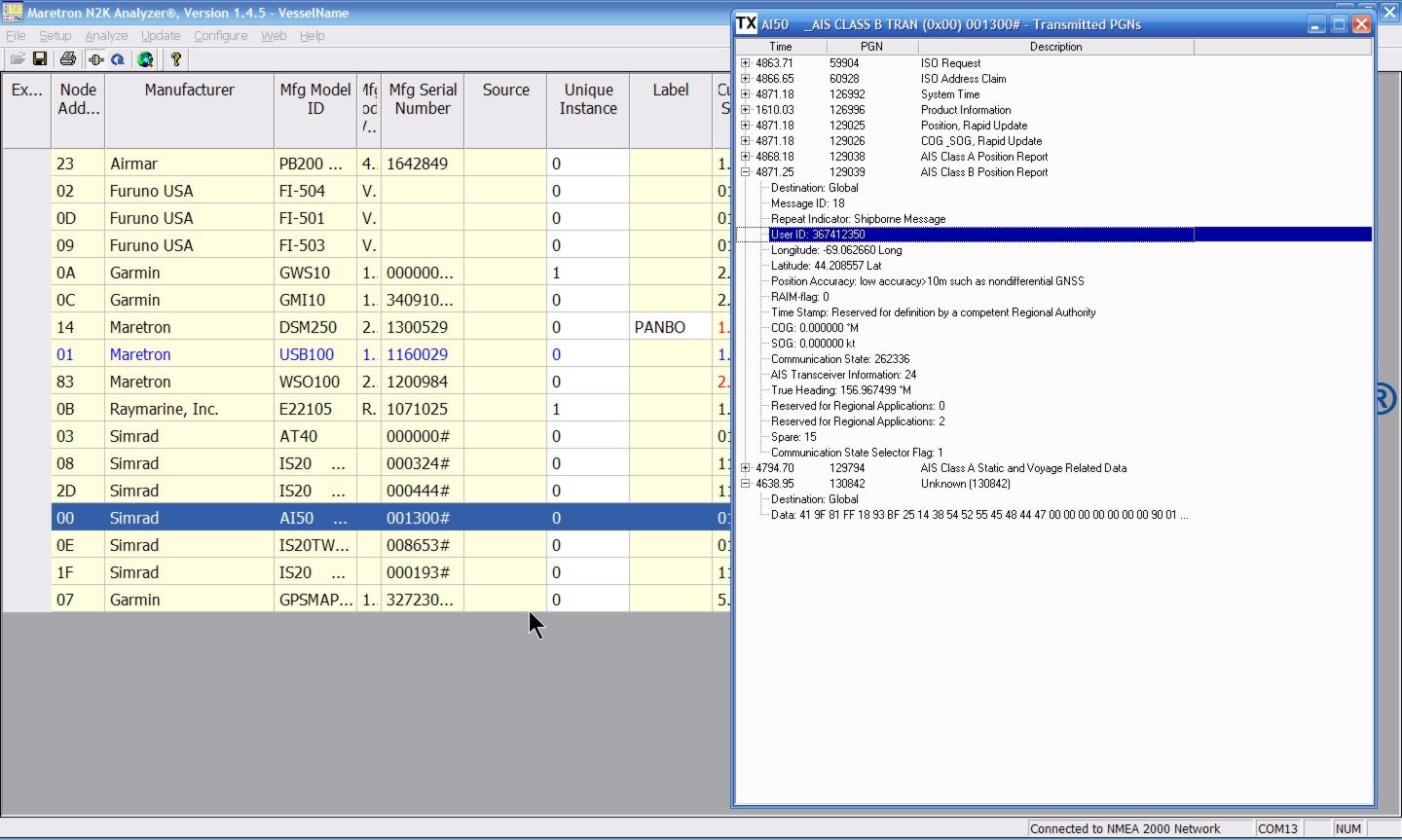Open the Update menu

click(x=161, y=36)
